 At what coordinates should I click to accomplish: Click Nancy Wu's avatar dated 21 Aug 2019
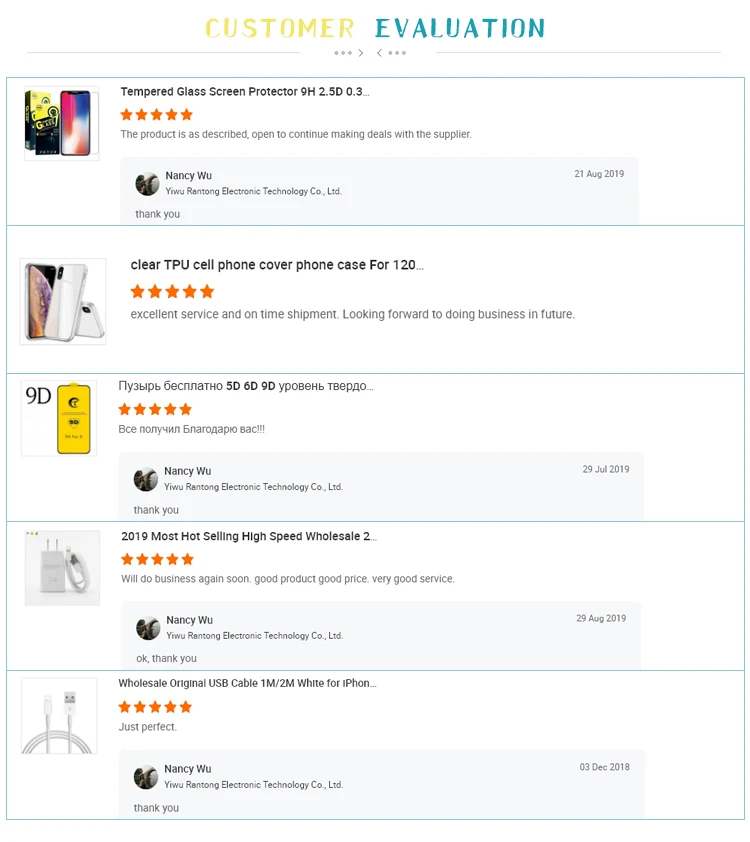148,183
